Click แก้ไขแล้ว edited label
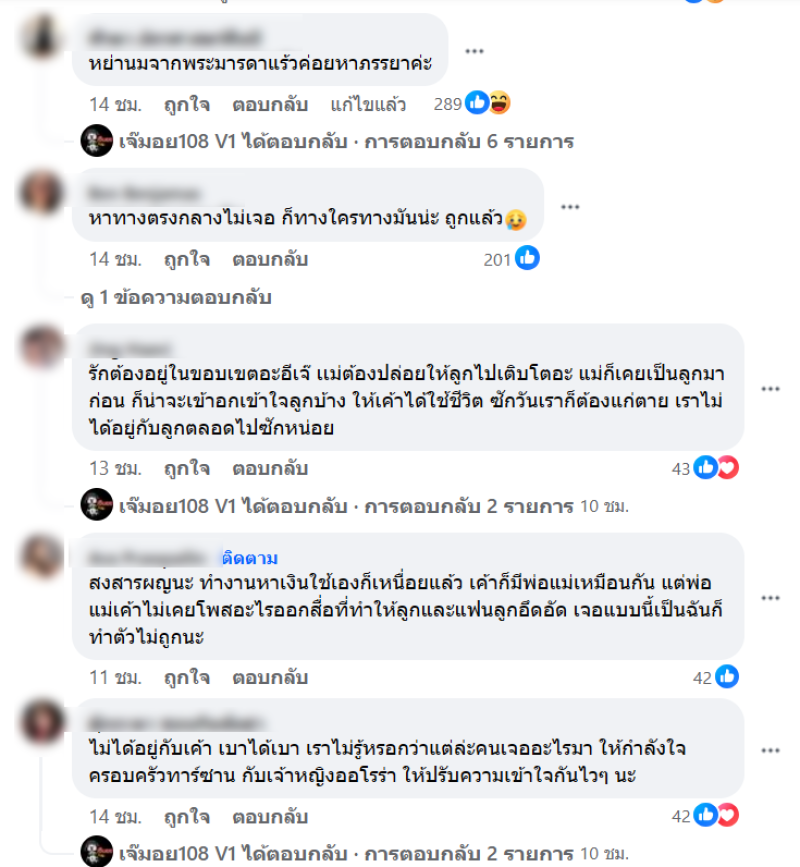The image size is (800, 867). 368,105
